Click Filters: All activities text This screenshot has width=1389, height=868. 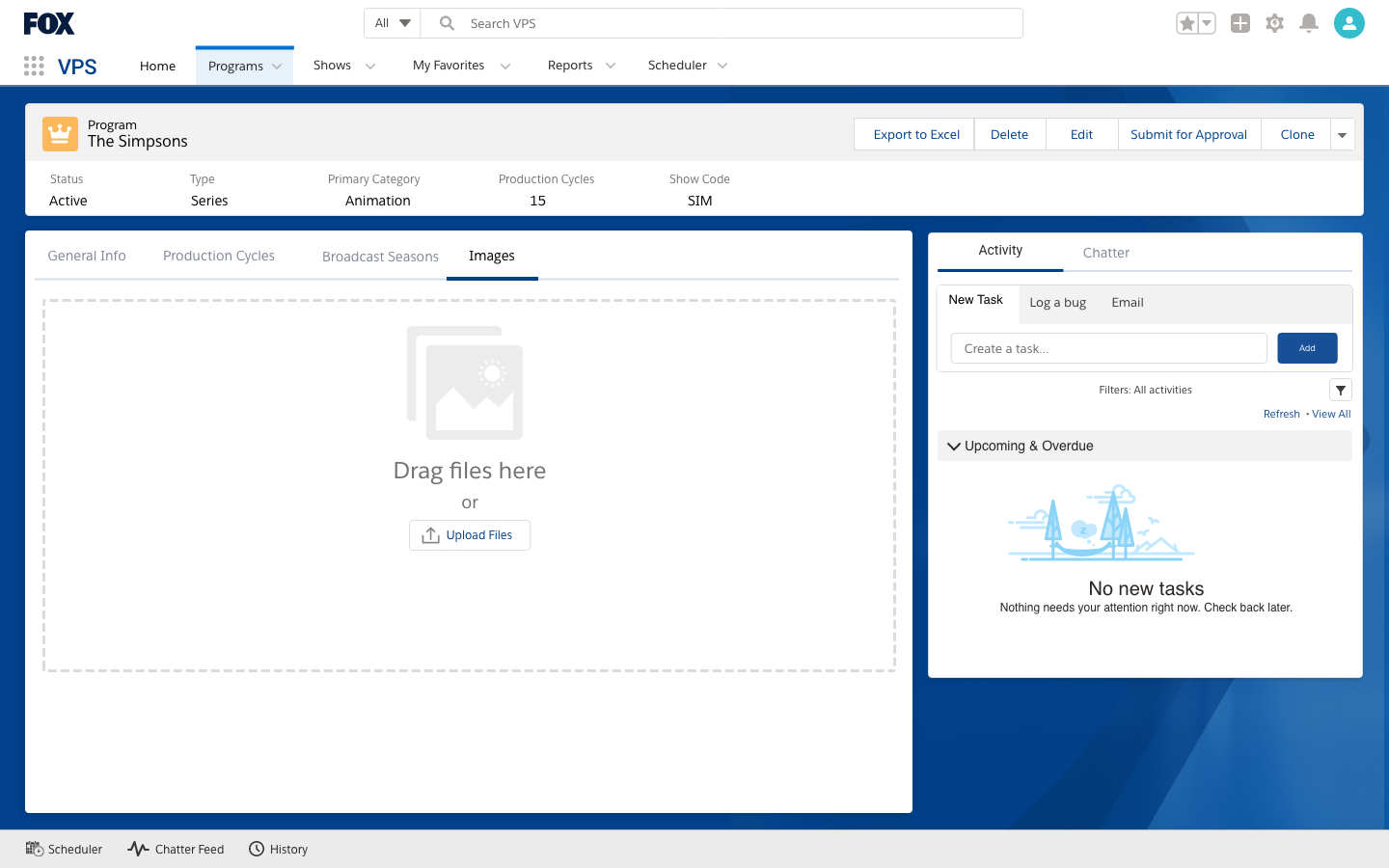coord(1145,390)
